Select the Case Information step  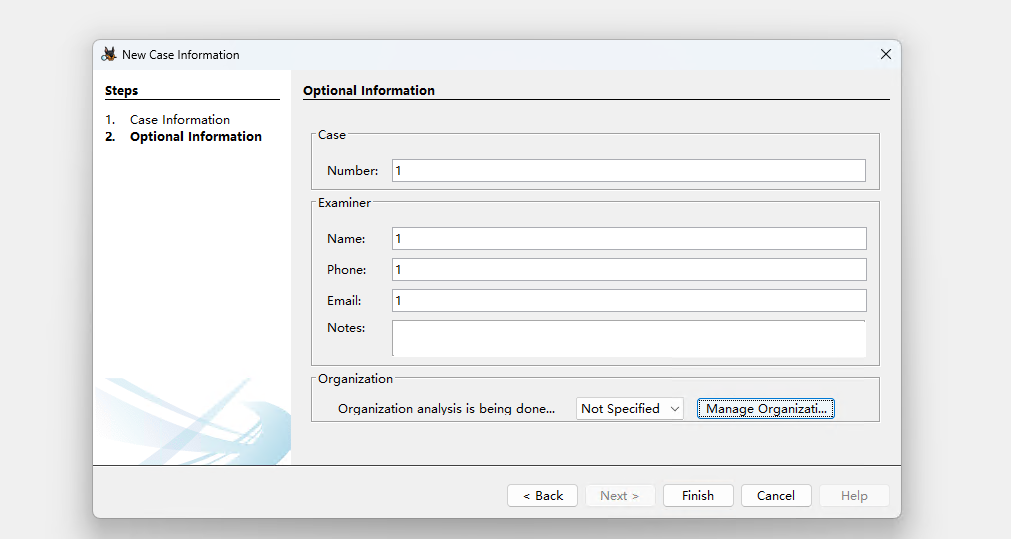(x=179, y=120)
